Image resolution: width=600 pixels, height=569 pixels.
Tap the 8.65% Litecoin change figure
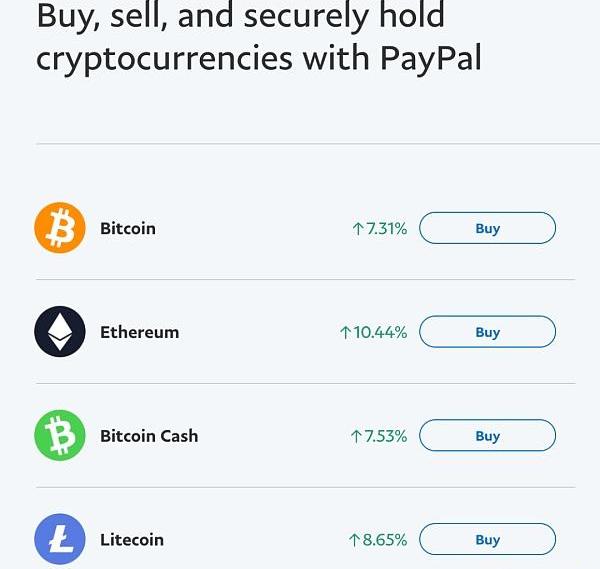pos(385,540)
